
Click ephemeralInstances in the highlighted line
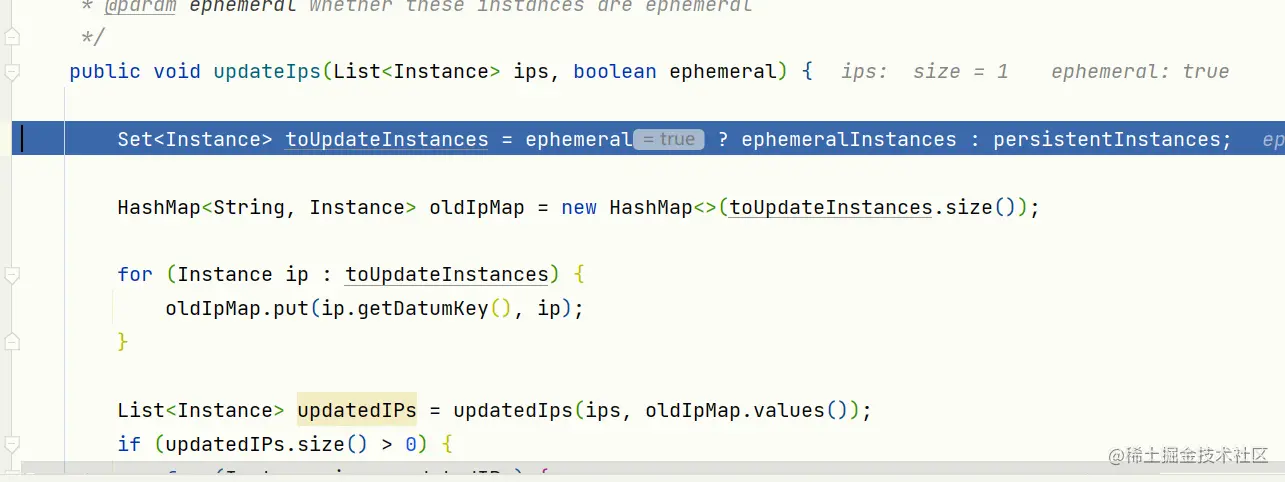click(848, 140)
